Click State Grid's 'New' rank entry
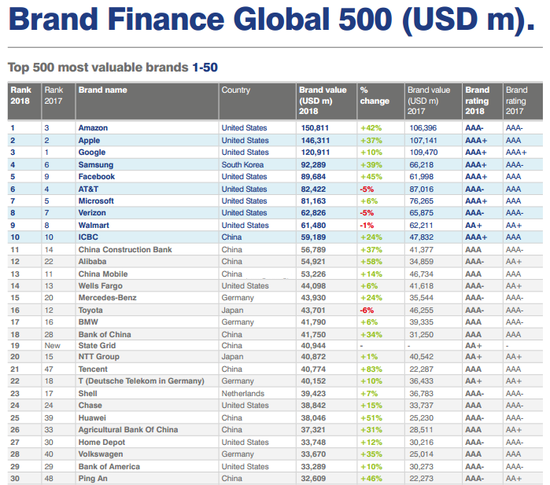Viewport: 550px width, 485px height. [x=52, y=346]
